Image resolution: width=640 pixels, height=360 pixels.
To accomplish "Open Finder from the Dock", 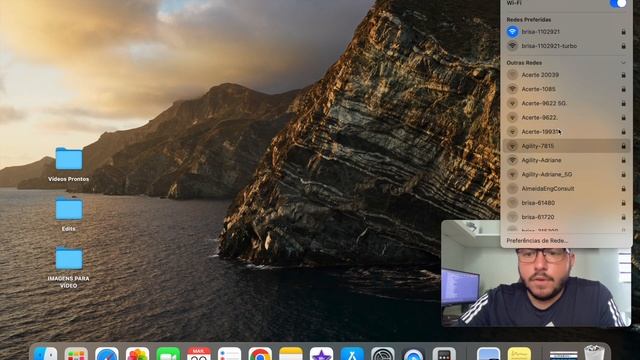I will [x=45, y=354].
